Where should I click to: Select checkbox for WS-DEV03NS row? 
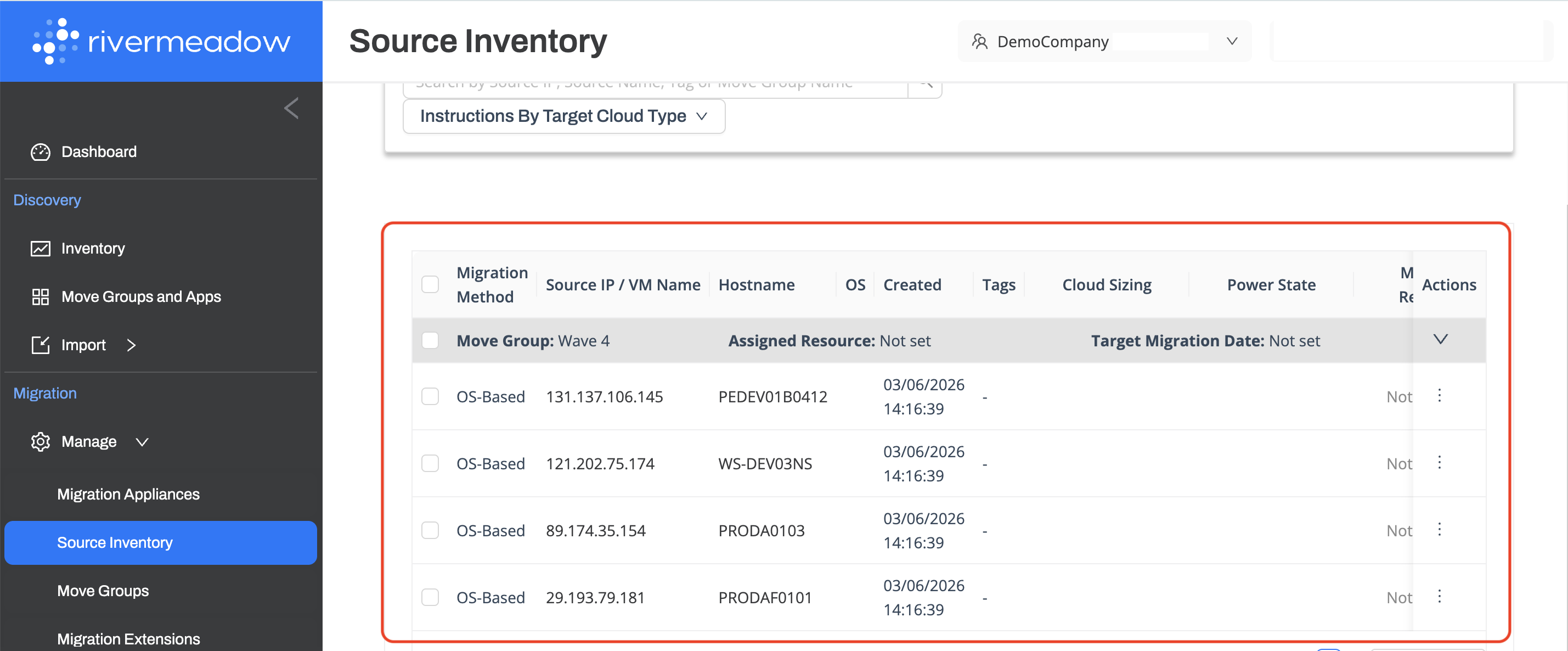click(430, 463)
